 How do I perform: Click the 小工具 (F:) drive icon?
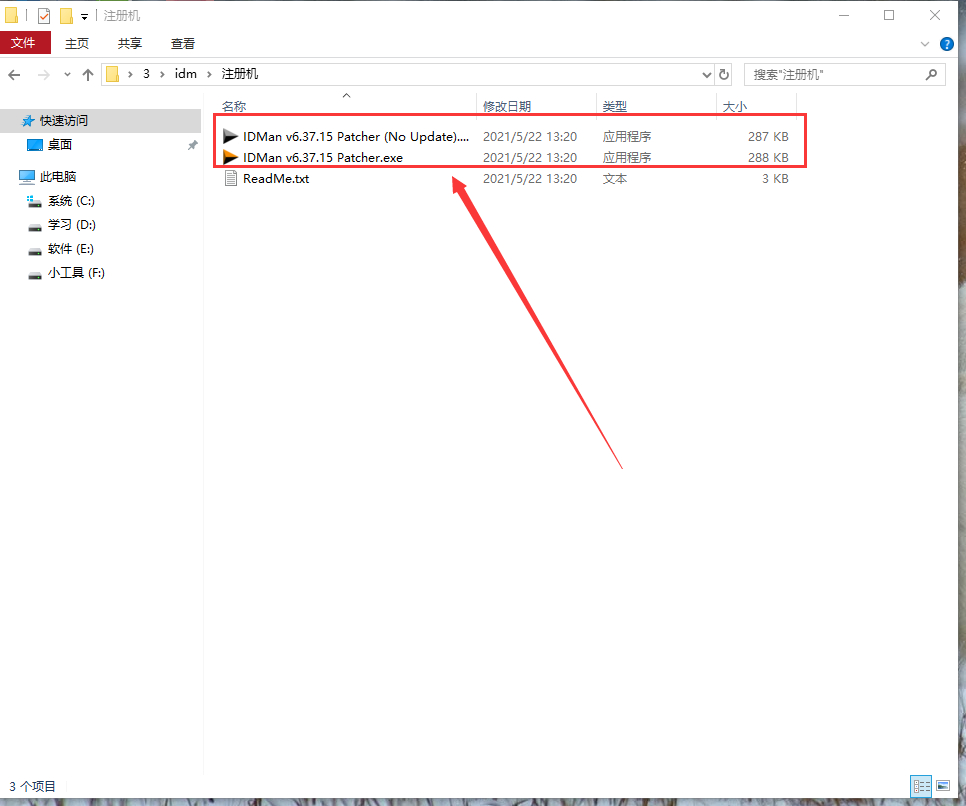[35, 274]
